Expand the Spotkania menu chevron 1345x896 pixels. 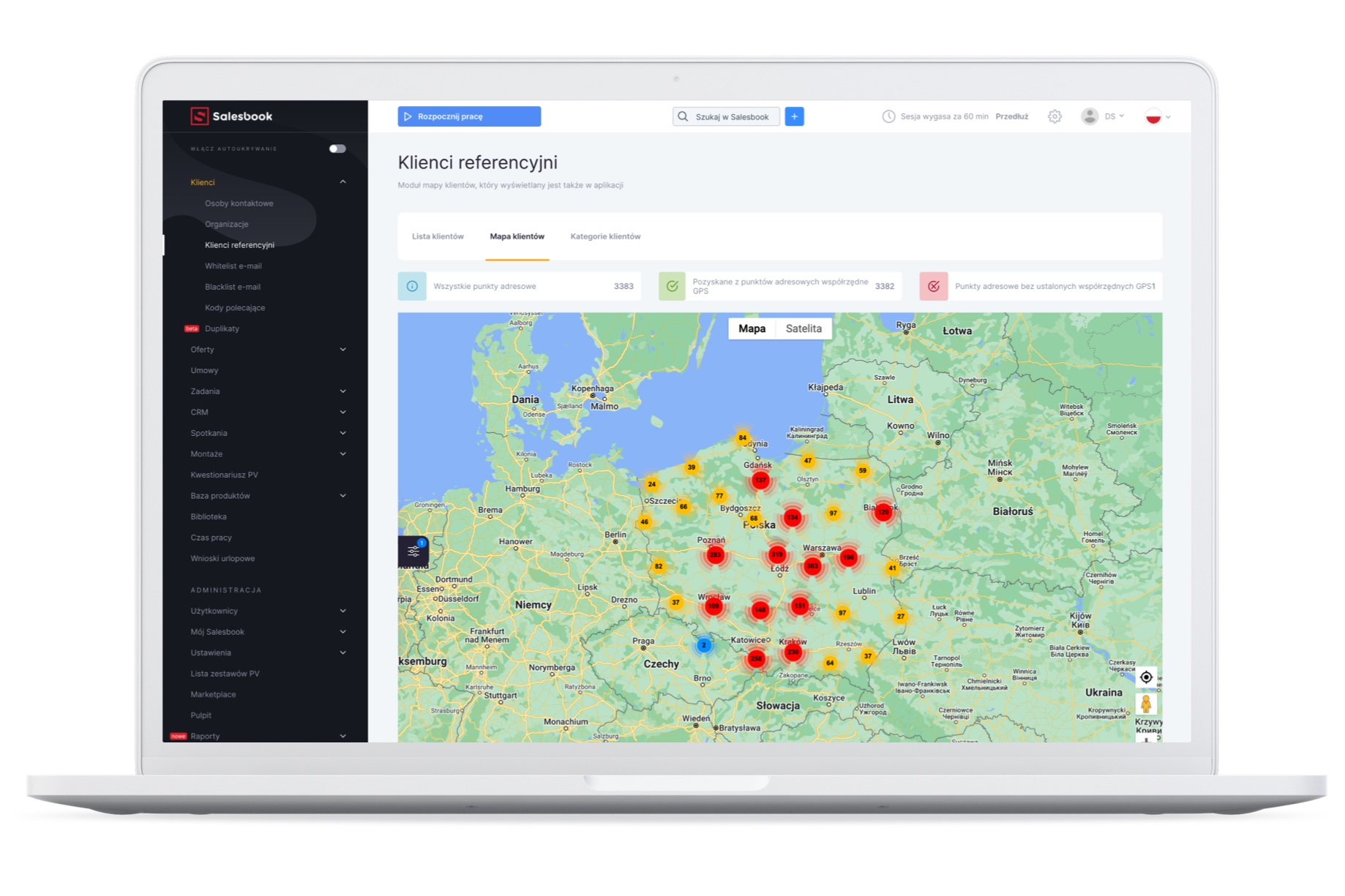342,433
